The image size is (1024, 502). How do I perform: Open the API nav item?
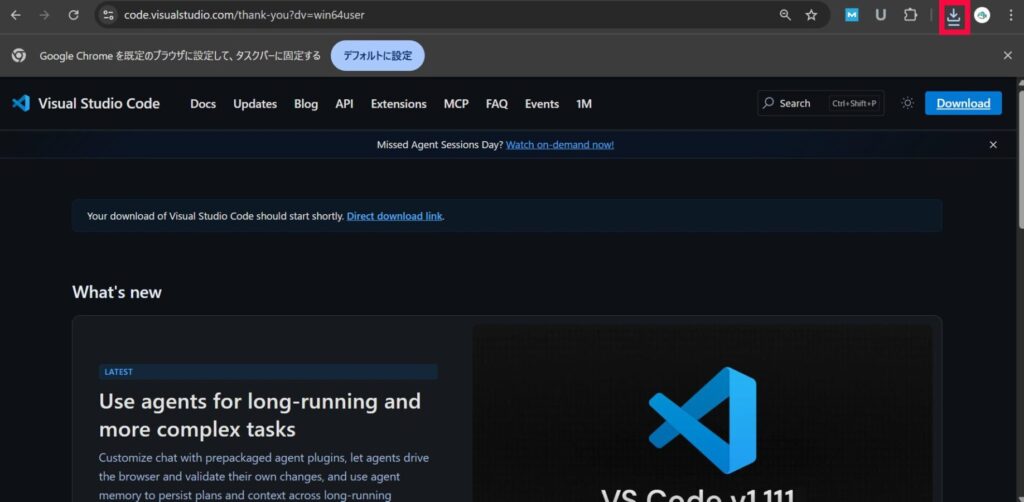(344, 104)
